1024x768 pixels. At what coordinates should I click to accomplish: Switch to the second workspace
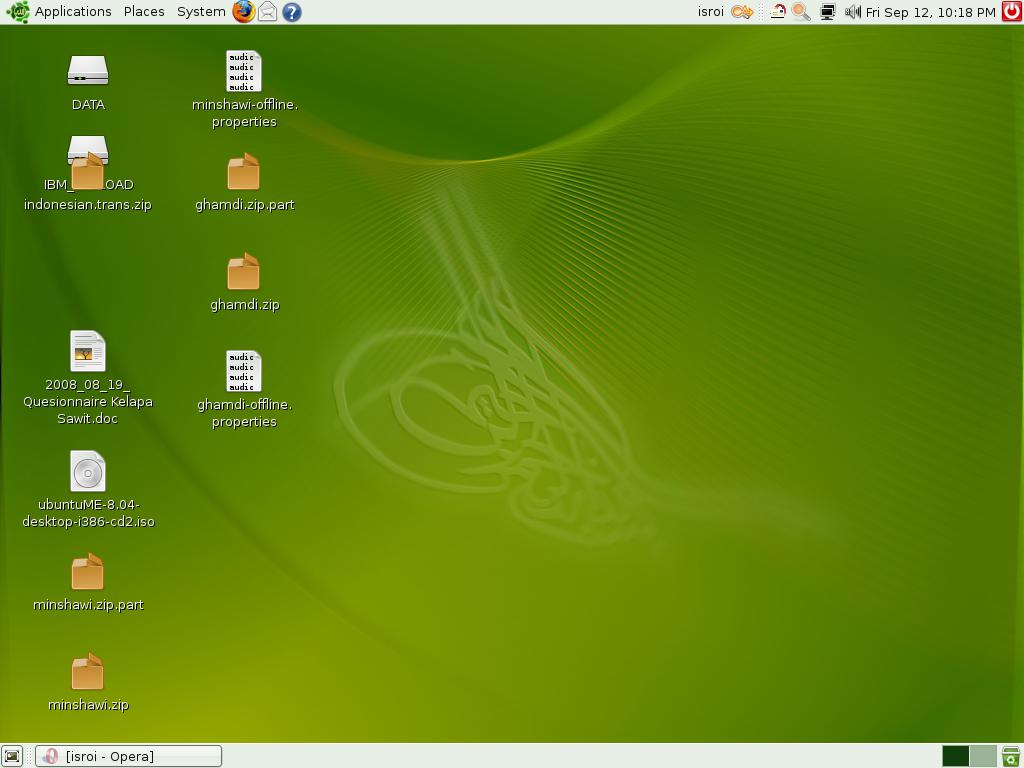[983, 756]
